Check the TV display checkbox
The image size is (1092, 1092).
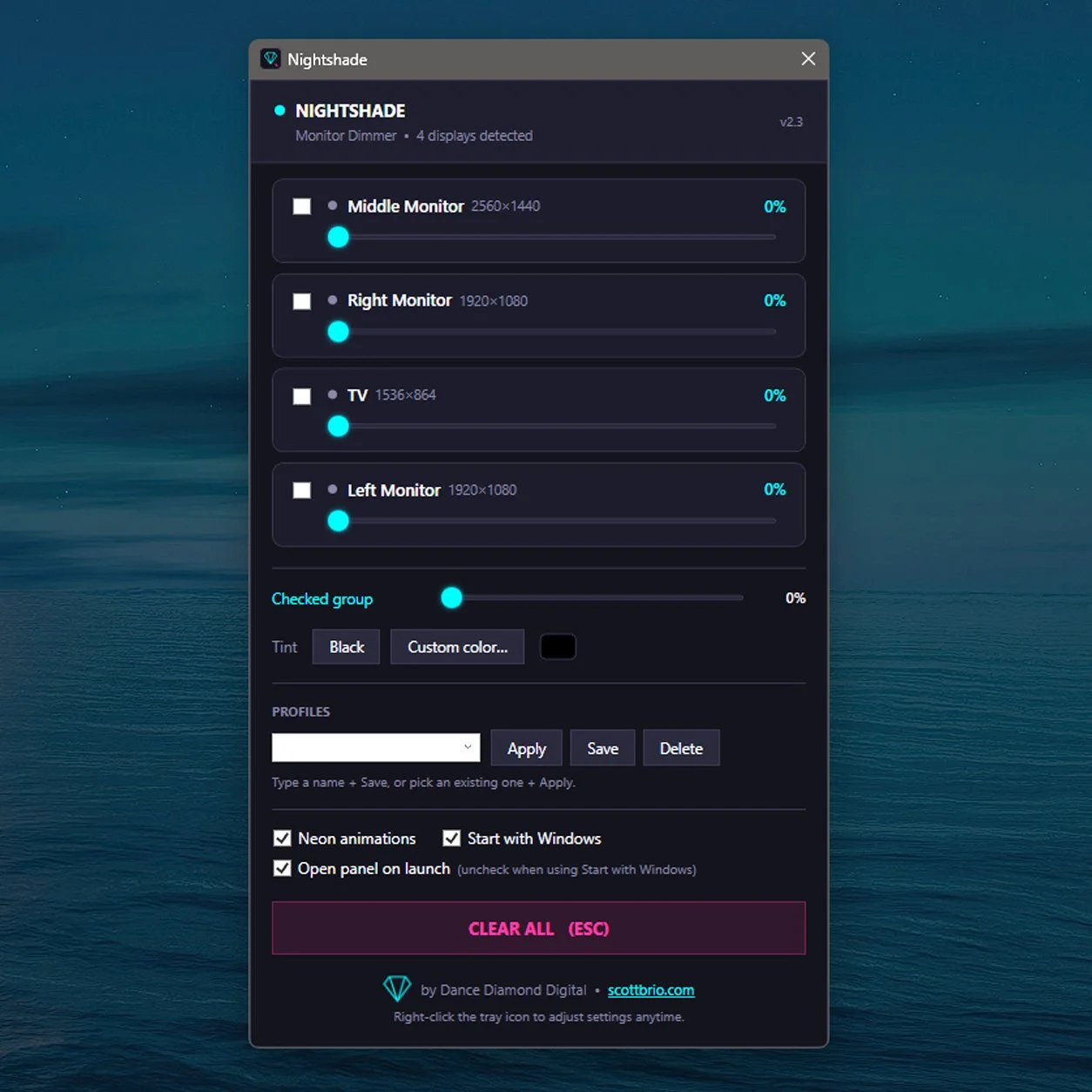point(302,396)
